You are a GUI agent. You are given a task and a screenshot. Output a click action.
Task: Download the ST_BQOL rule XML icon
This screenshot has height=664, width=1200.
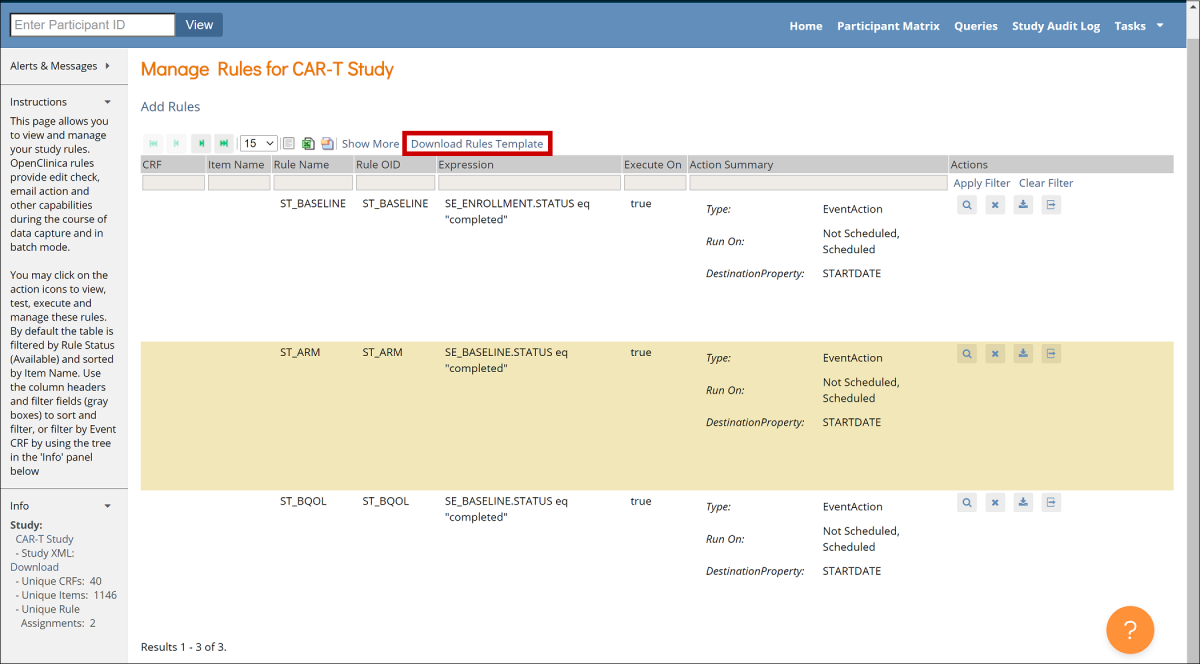tap(1023, 503)
